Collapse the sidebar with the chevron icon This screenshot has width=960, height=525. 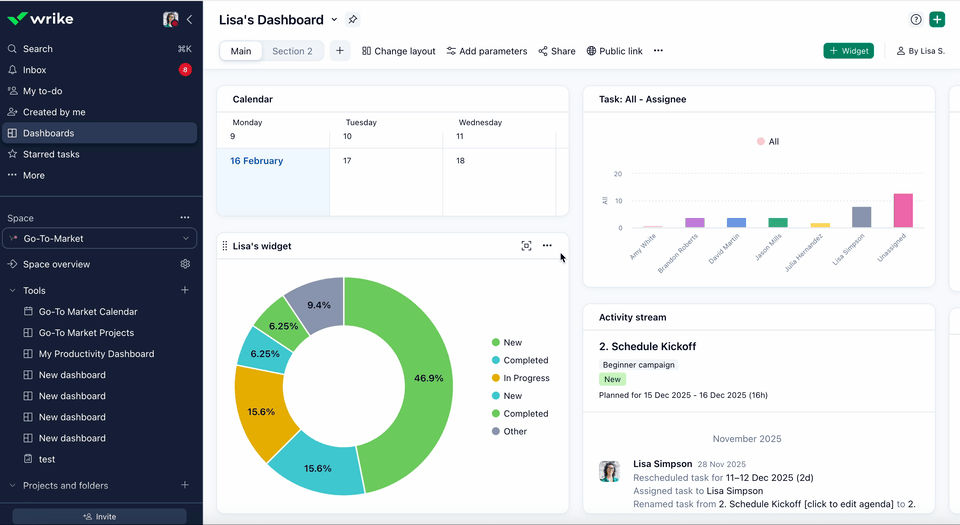coord(189,19)
